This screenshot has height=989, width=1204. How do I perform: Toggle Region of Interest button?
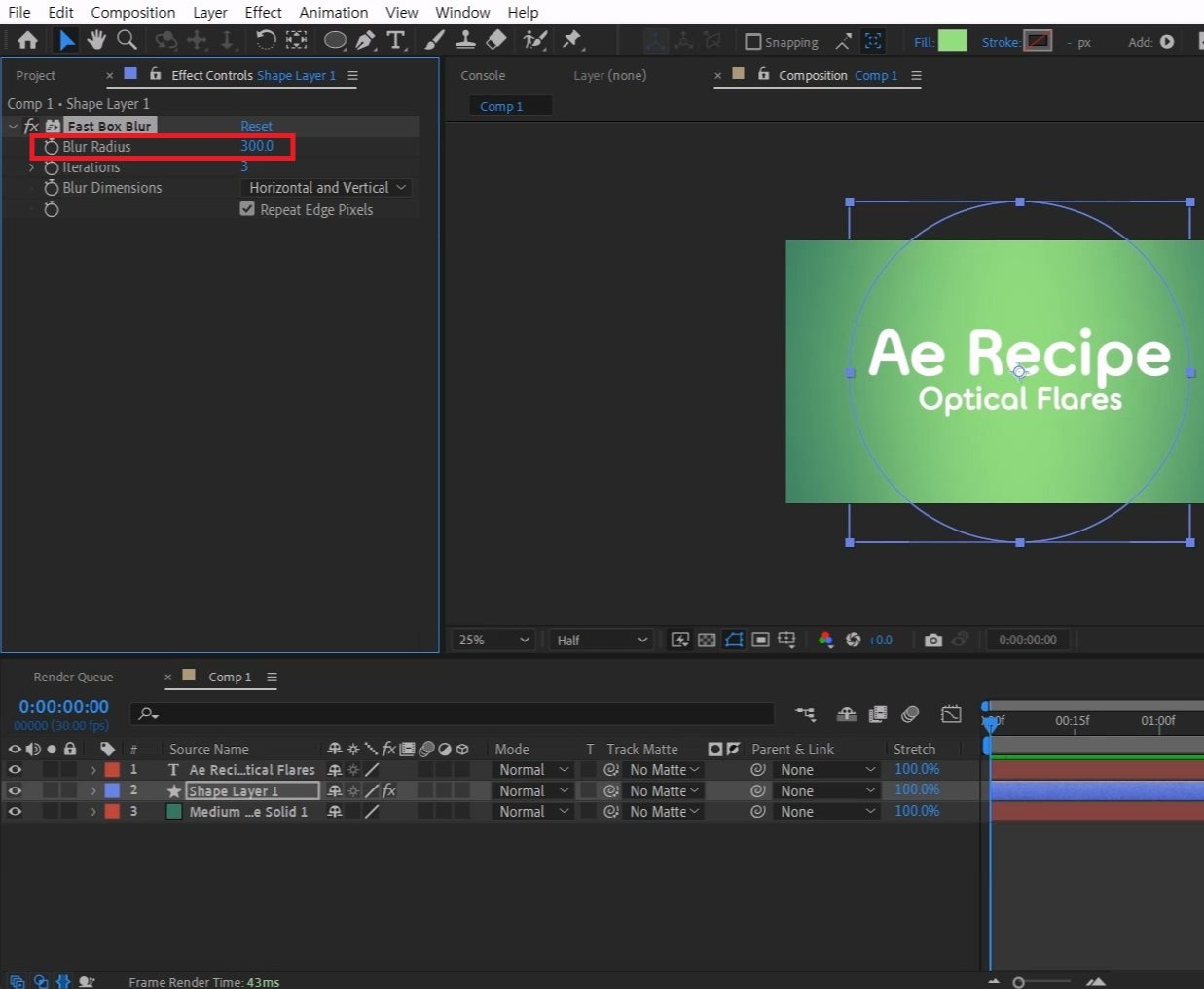click(761, 640)
